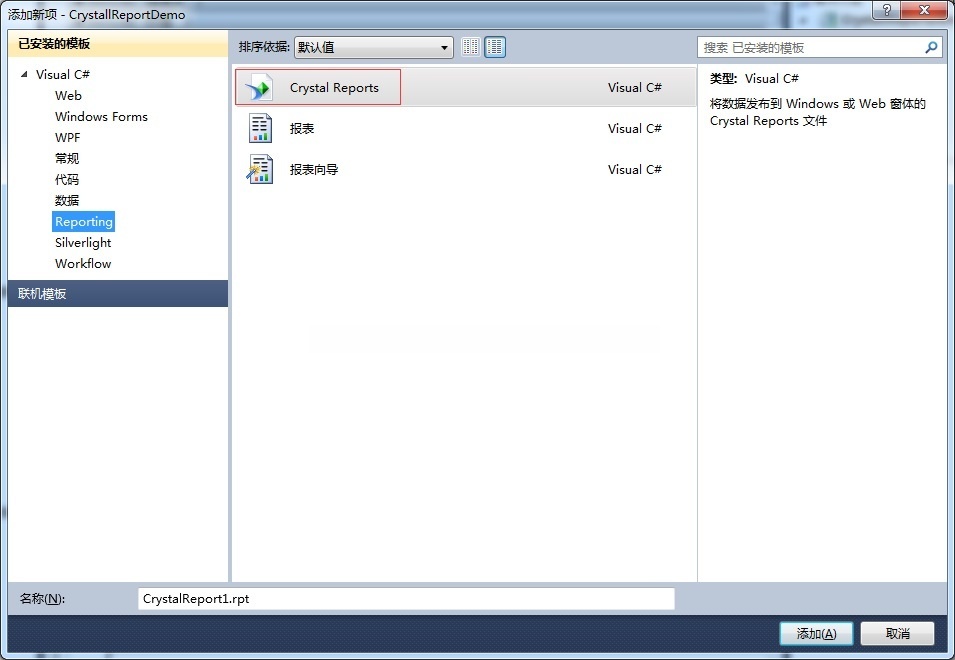Viewport: 955px width, 660px height.
Task: Select the Crystal Reports item name
Action: (334, 88)
